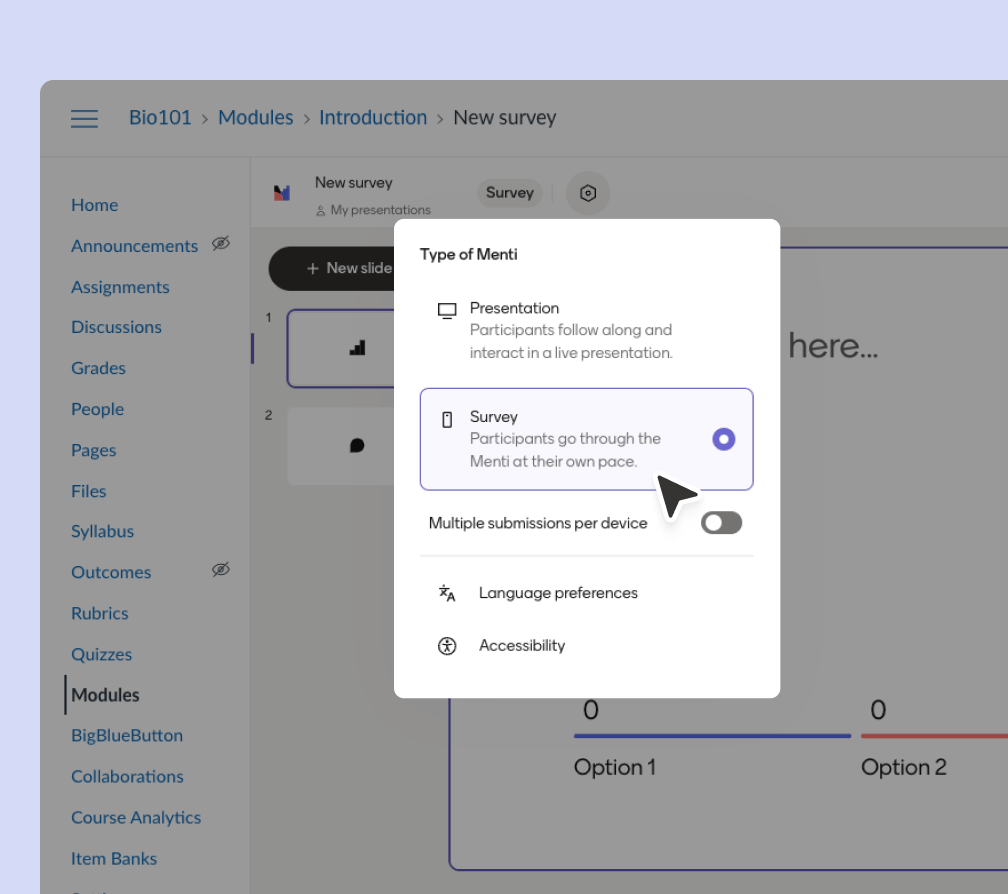Image resolution: width=1008 pixels, height=894 pixels.
Task: Click the Language preferences translate icon
Action: point(447,593)
